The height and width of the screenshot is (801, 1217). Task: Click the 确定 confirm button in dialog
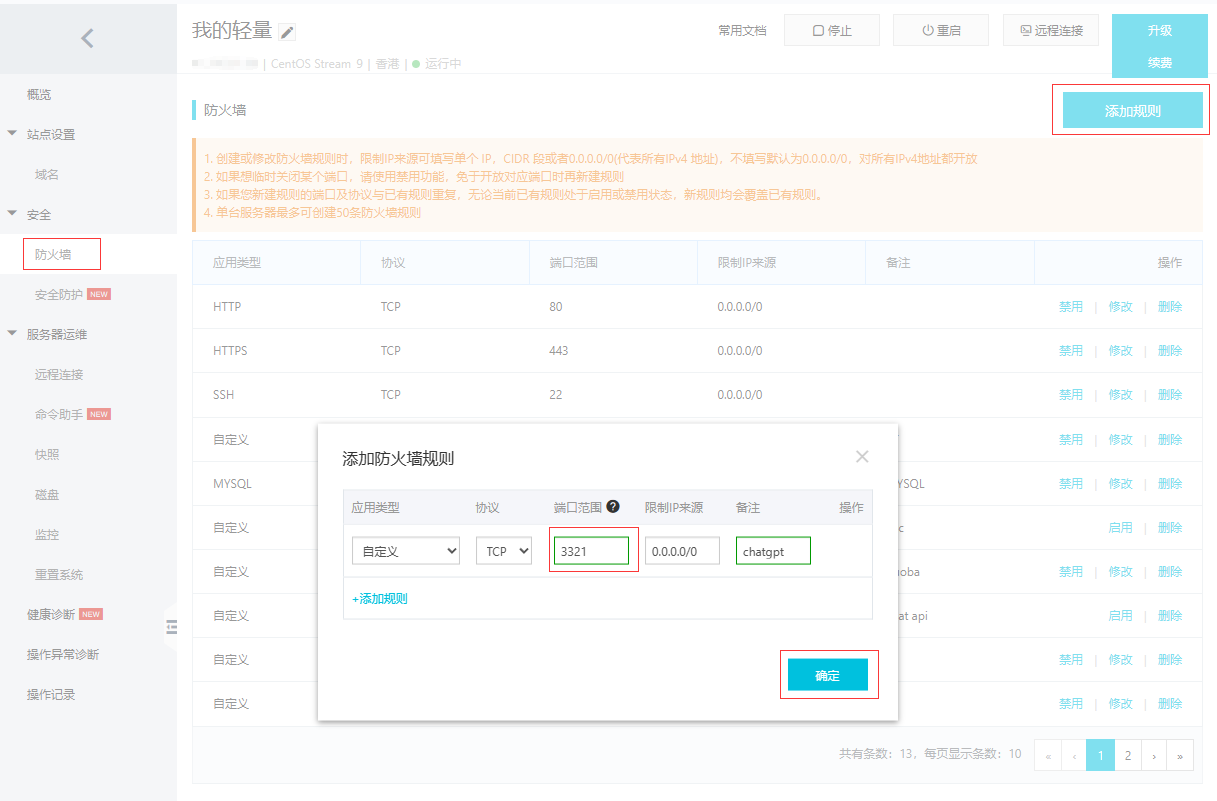tap(827, 675)
